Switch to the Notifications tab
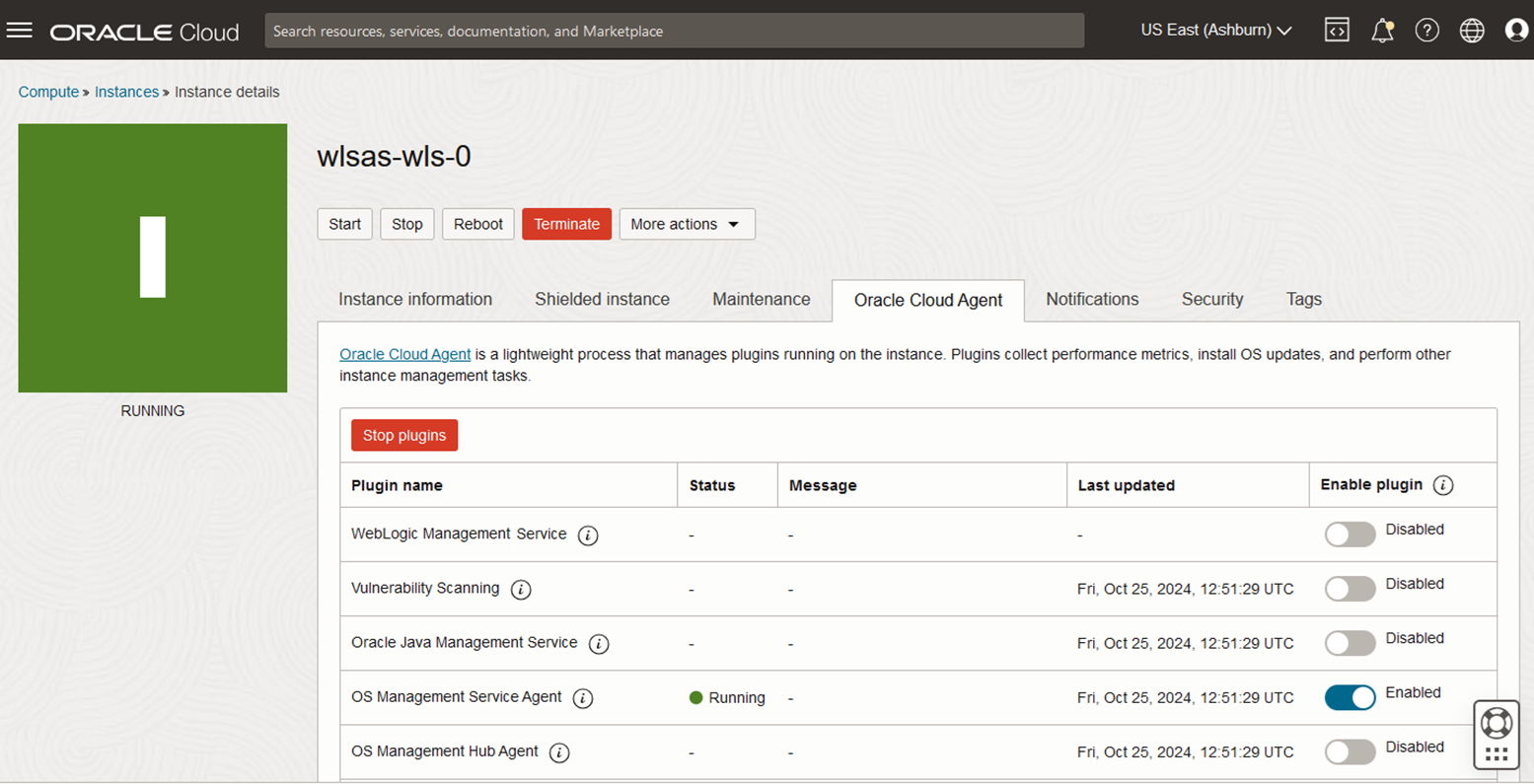1534x784 pixels. click(1092, 300)
